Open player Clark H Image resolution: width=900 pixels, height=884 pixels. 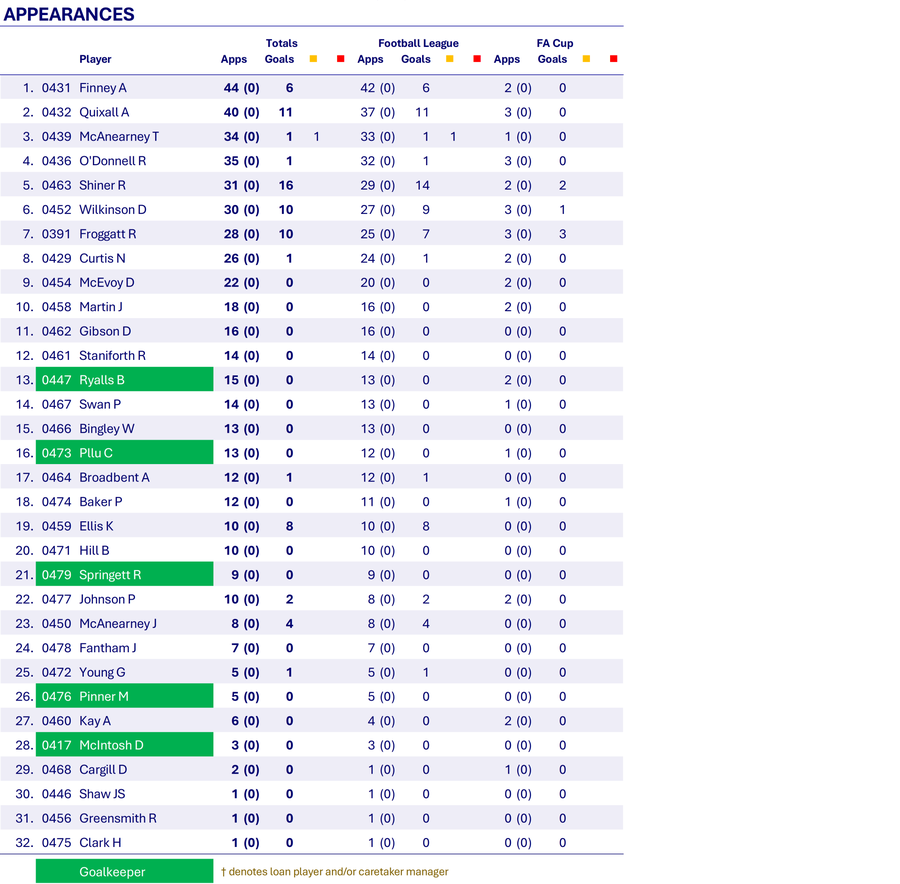100,842
